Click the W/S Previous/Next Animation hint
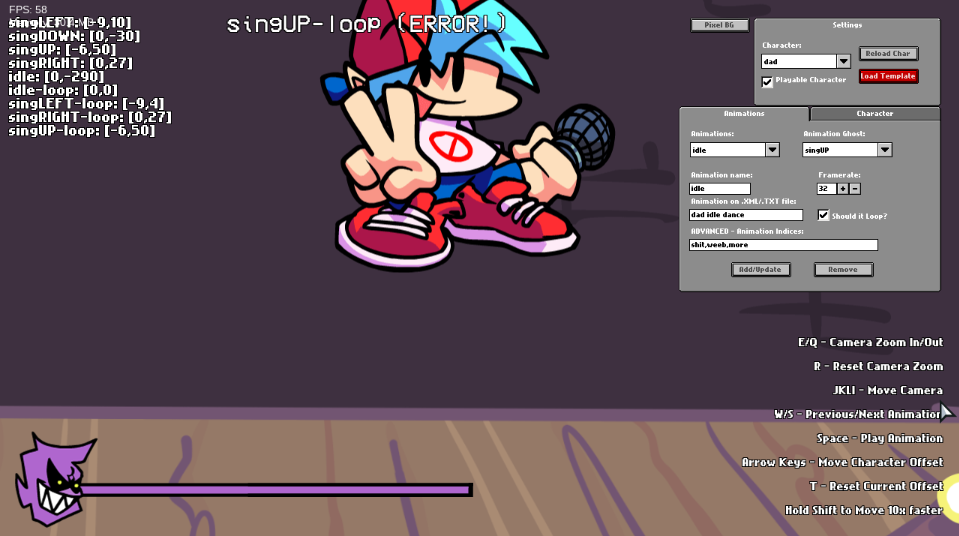The height and width of the screenshot is (536, 959). tap(858, 414)
